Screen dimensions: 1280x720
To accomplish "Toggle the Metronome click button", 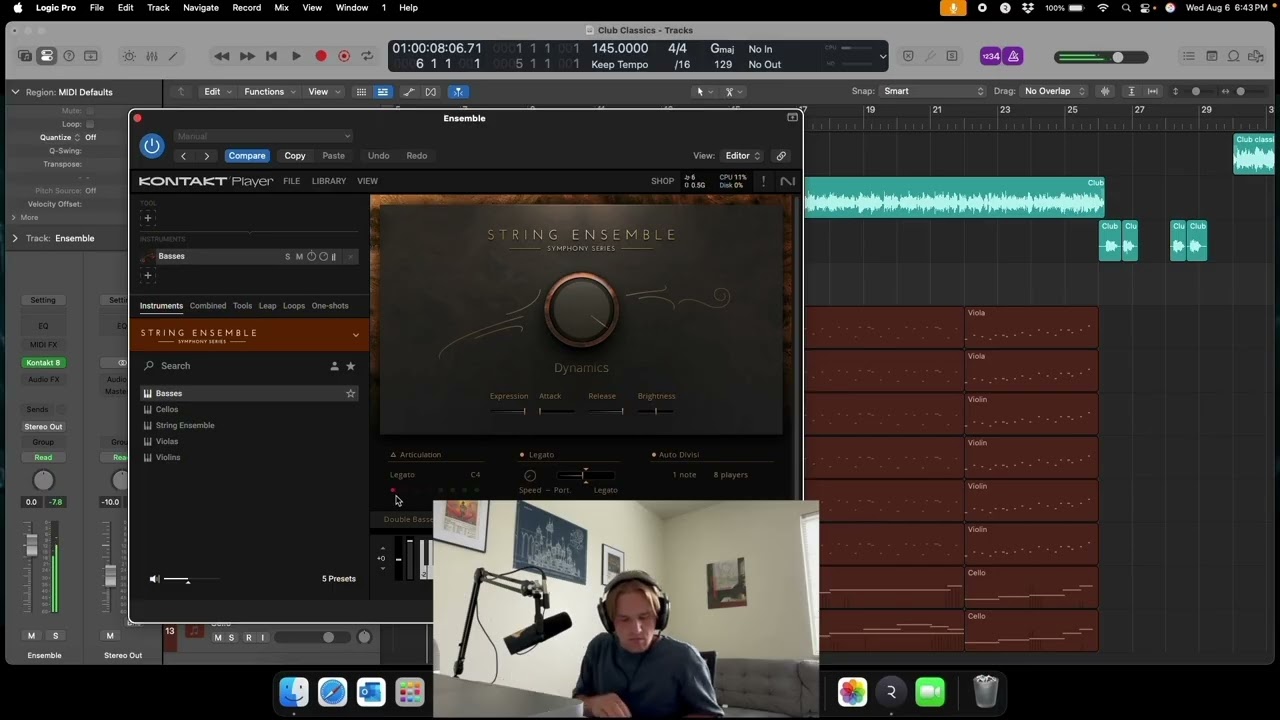I will [1013, 56].
